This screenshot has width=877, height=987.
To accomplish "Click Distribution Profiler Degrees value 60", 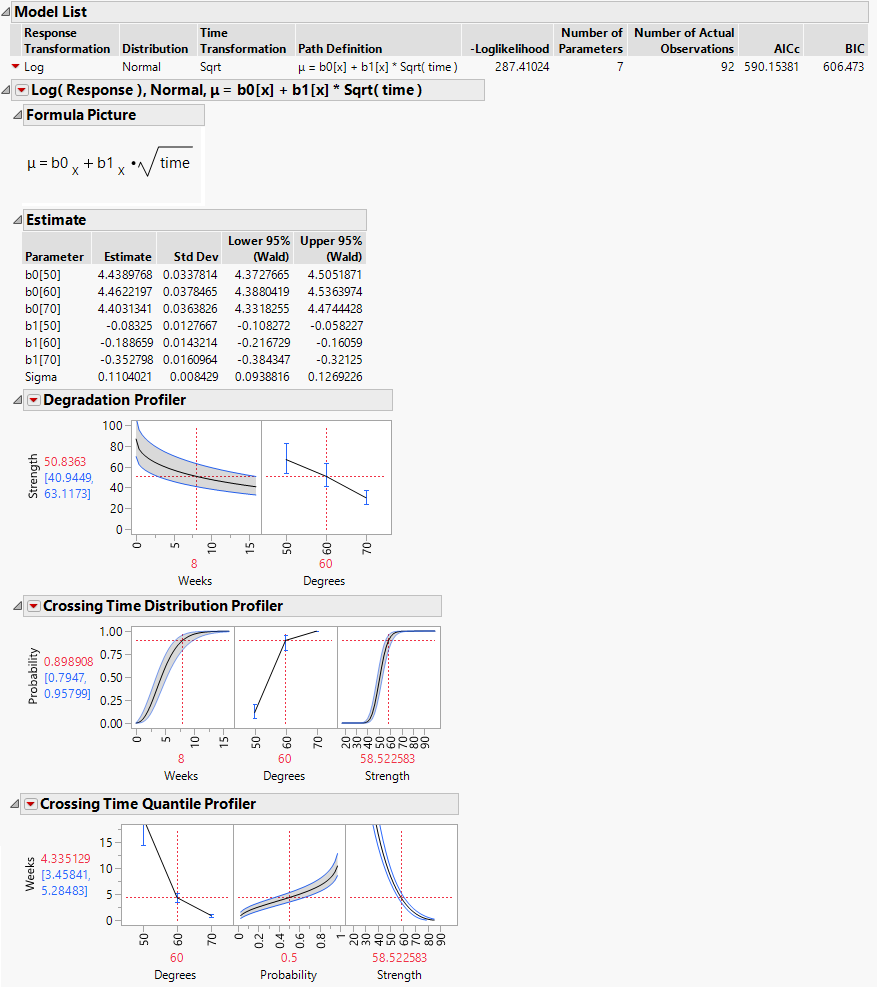I will click(x=285, y=759).
